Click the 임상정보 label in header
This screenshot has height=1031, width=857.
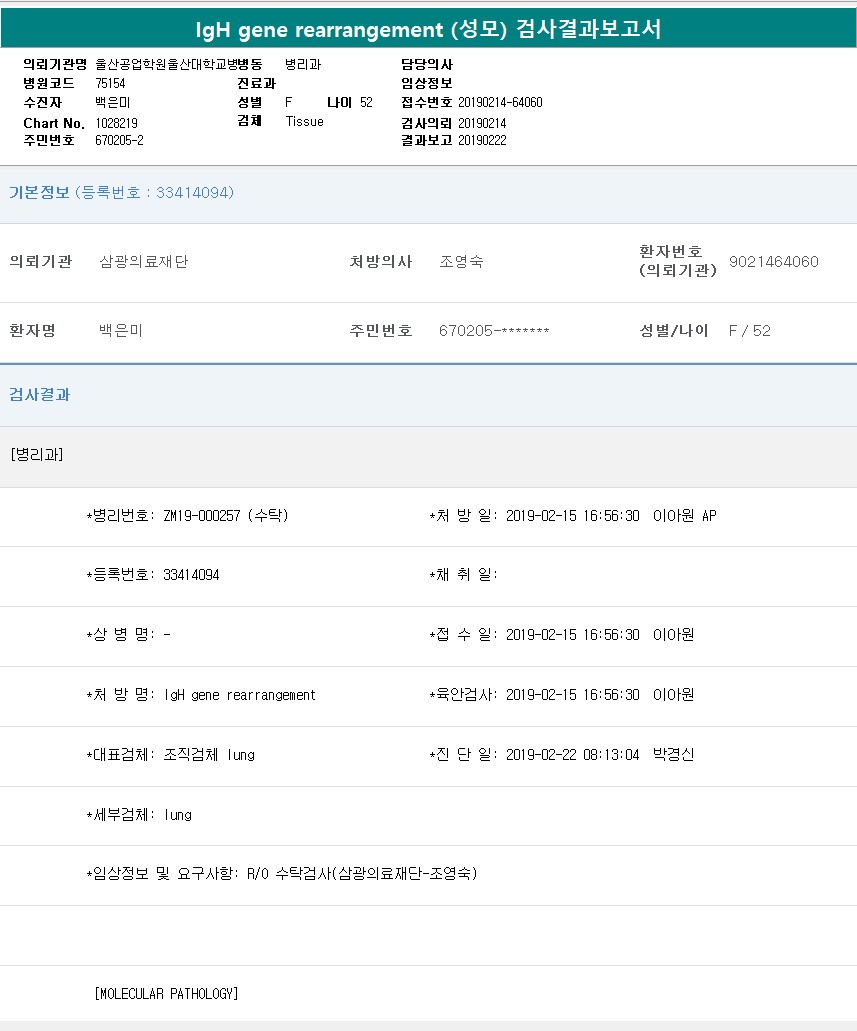pyautogui.click(x=427, y=84)
